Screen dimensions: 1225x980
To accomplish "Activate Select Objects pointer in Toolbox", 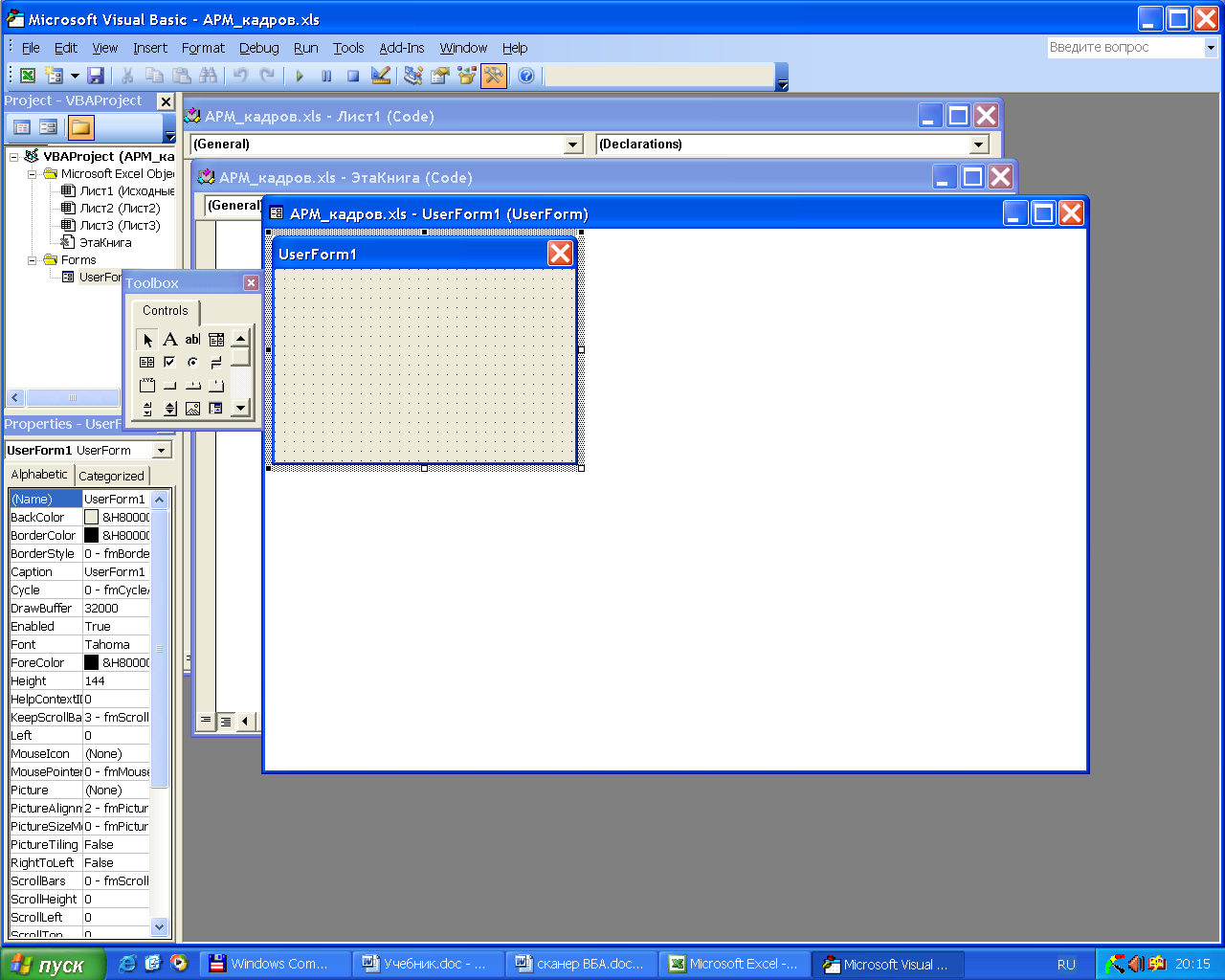I will [146, 339].
